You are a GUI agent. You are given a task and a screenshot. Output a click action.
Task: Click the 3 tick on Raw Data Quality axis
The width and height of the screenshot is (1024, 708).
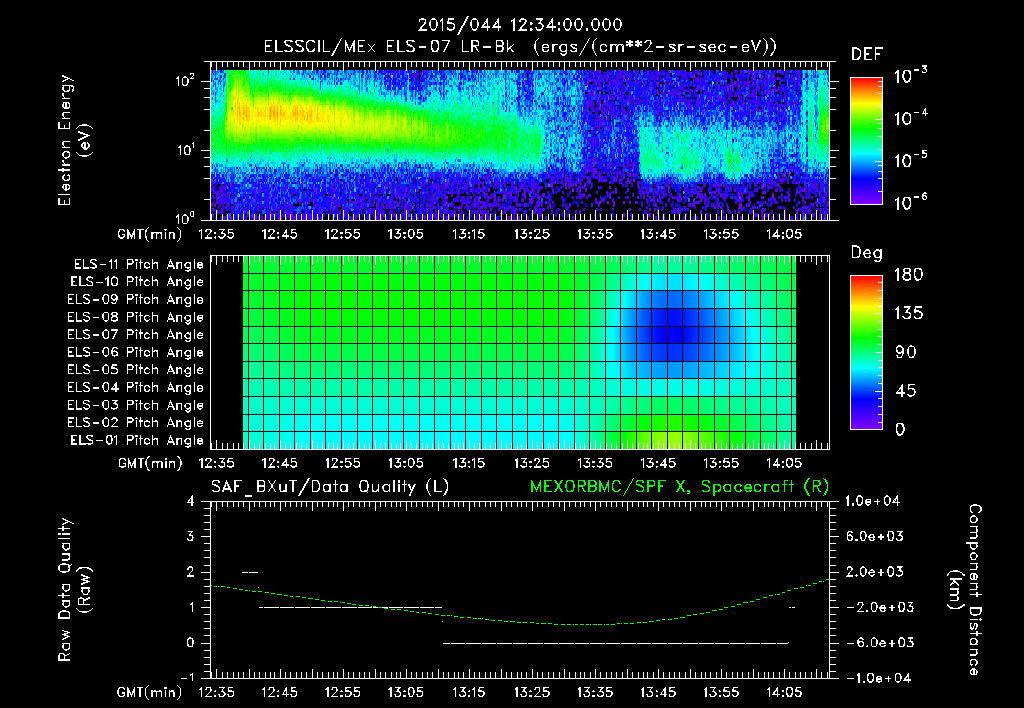(x=191, y=537)
